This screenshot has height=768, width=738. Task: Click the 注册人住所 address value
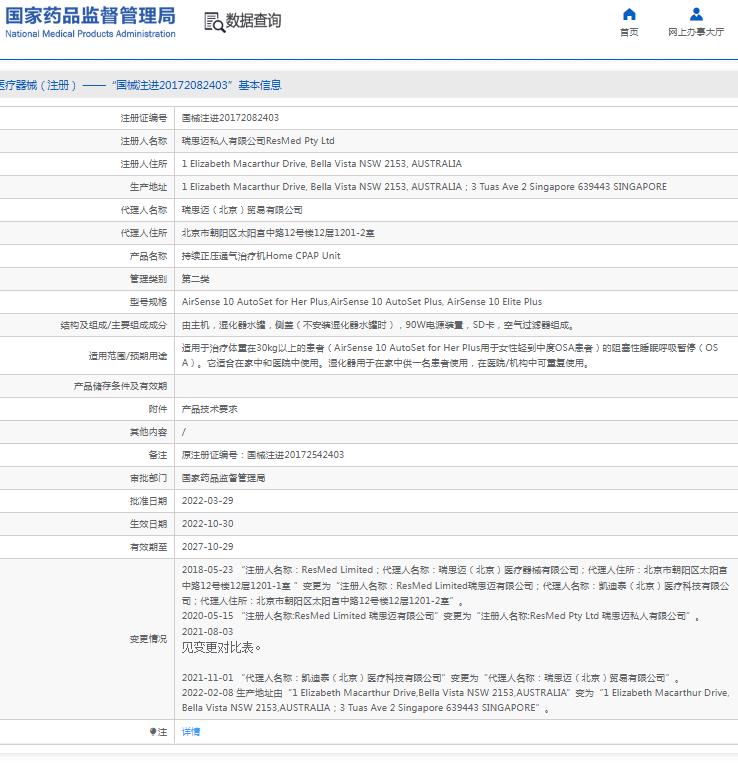(322, 164)
